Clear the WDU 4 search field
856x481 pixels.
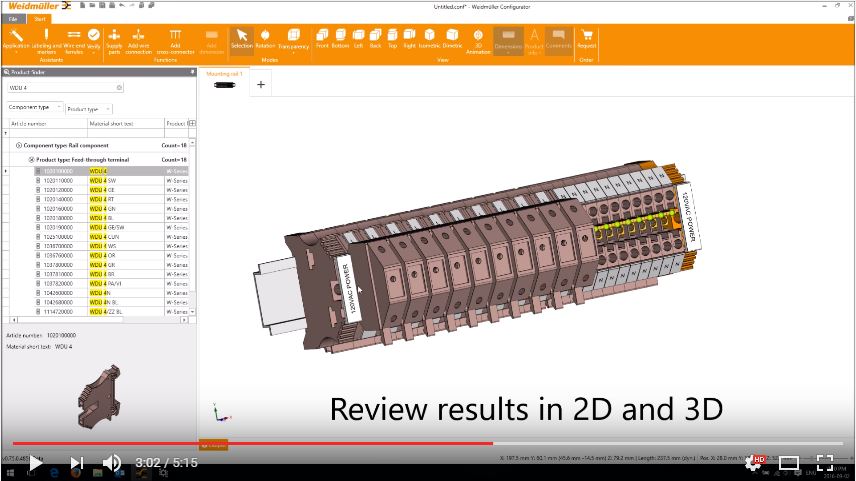[x=119, y=87]
